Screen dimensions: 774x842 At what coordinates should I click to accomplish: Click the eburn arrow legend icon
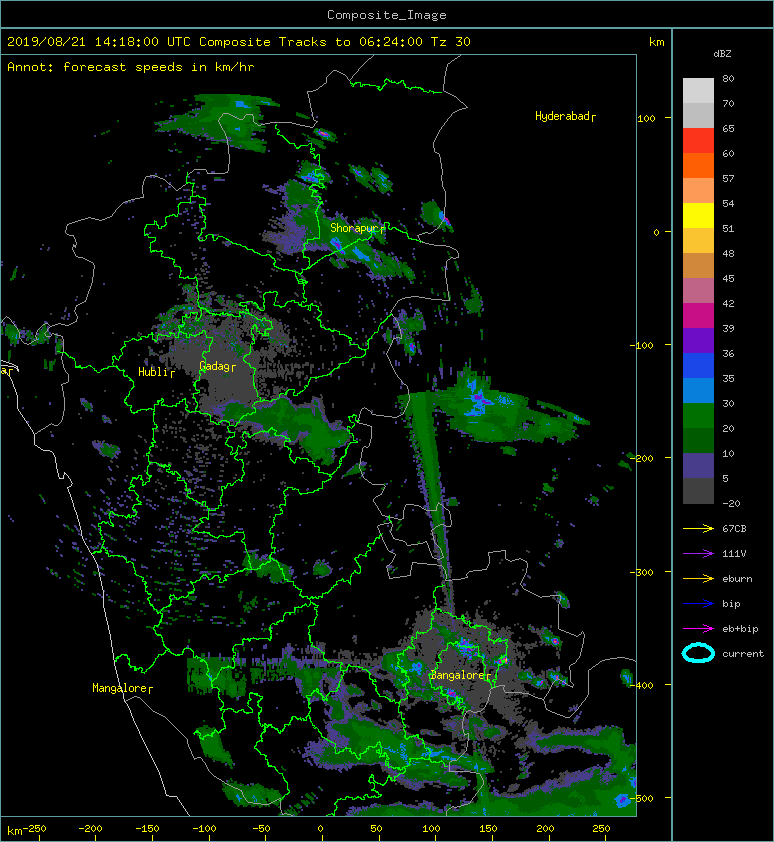pyautogui.click(x=698, y=579)
